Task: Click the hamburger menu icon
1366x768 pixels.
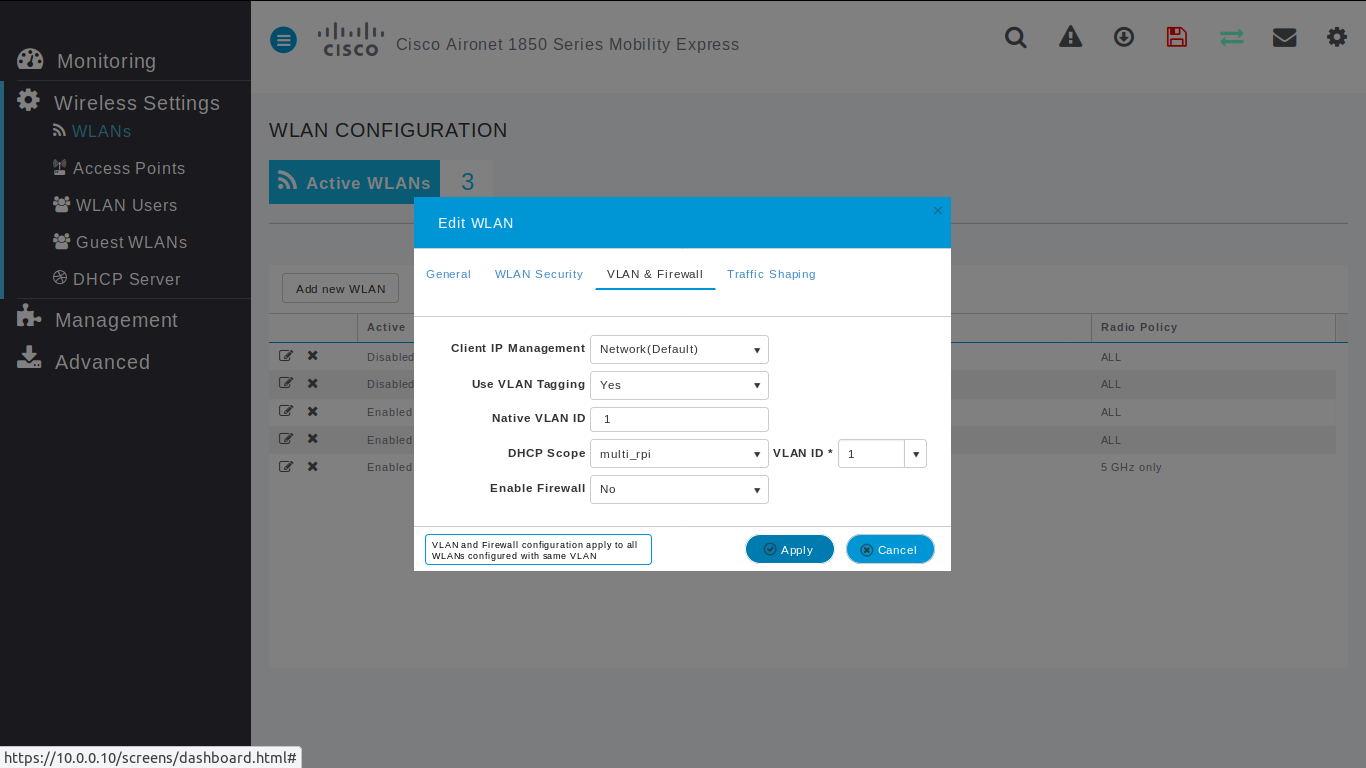Action: (283, 40)
